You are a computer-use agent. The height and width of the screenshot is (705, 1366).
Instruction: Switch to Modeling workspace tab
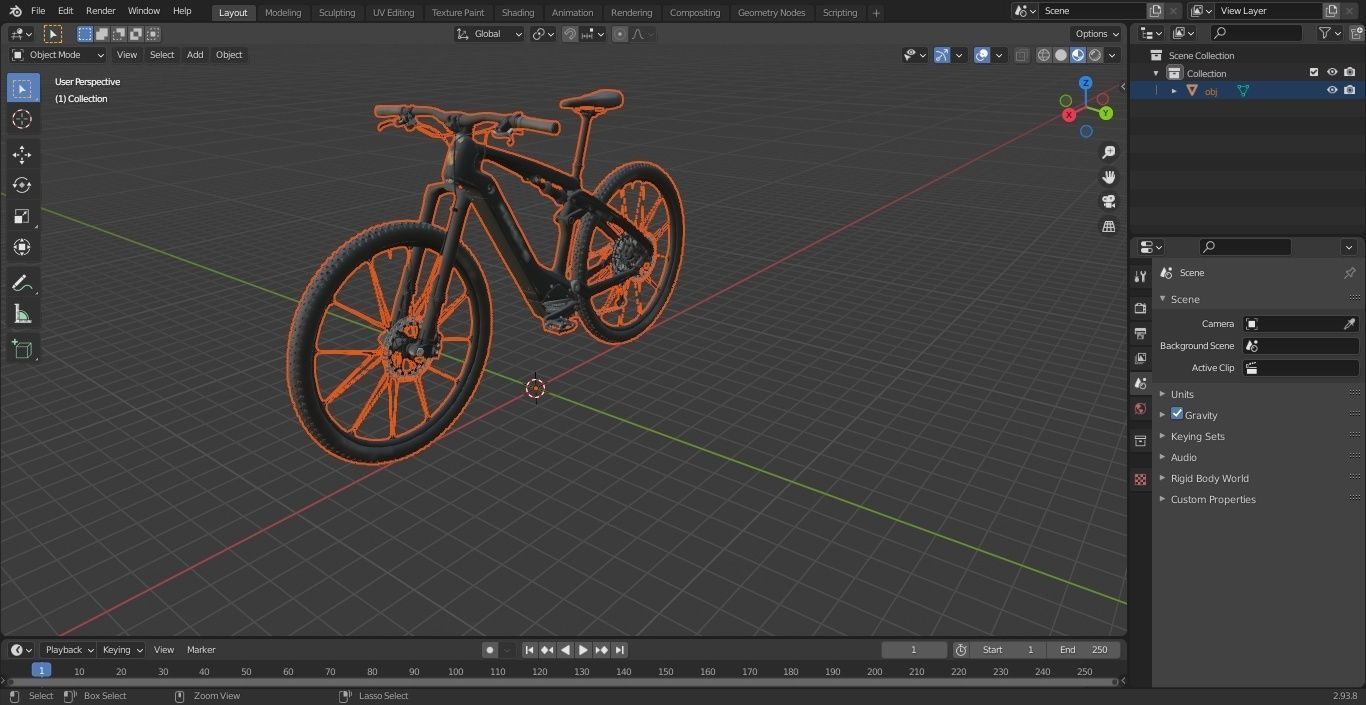[283, 13]
